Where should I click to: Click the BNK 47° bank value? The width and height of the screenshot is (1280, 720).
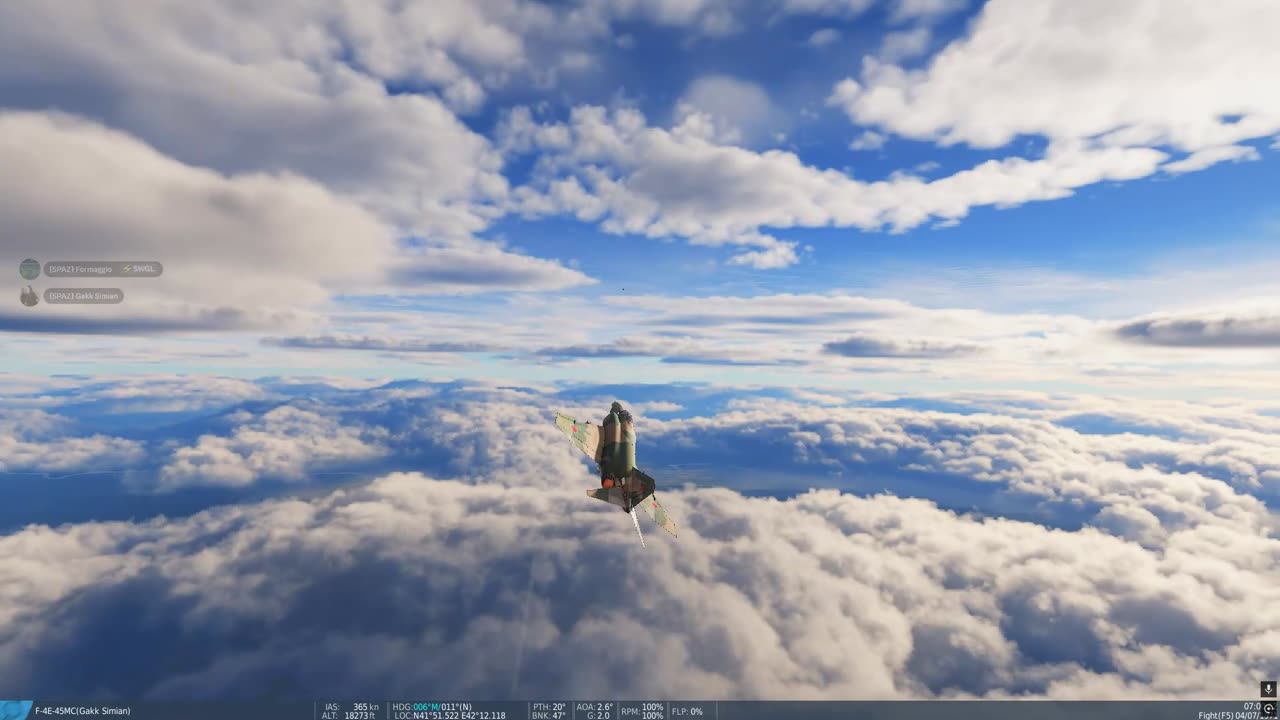click(549, 716)
